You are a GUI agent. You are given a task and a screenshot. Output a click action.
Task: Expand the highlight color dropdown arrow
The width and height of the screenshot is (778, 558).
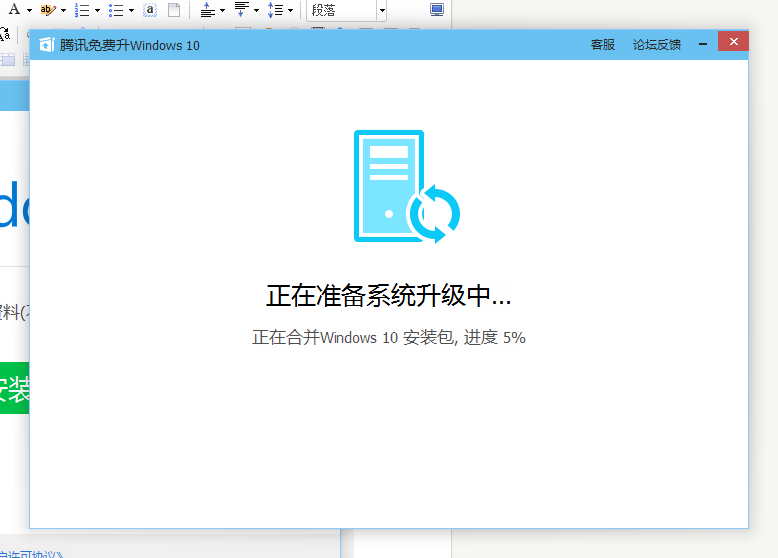coord(64,10)
